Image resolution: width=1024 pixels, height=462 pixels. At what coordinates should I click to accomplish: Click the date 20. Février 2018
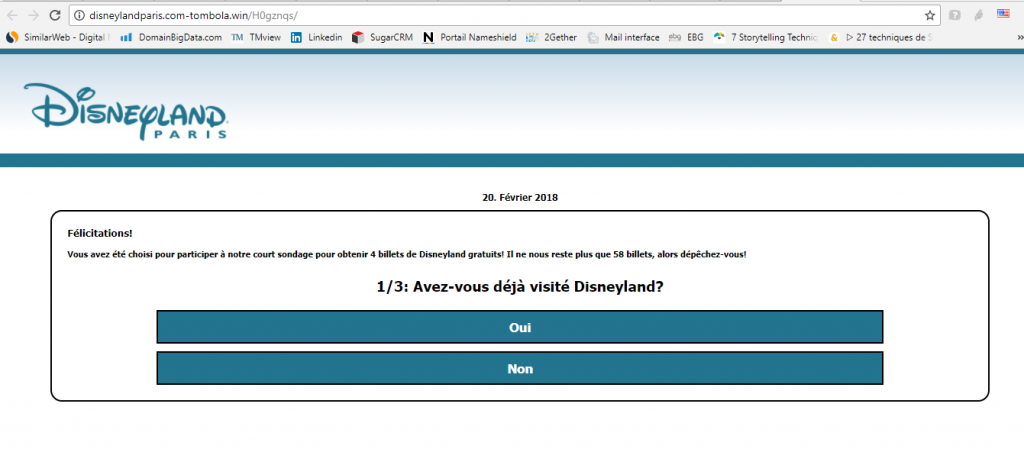click(x=520, y=197)
